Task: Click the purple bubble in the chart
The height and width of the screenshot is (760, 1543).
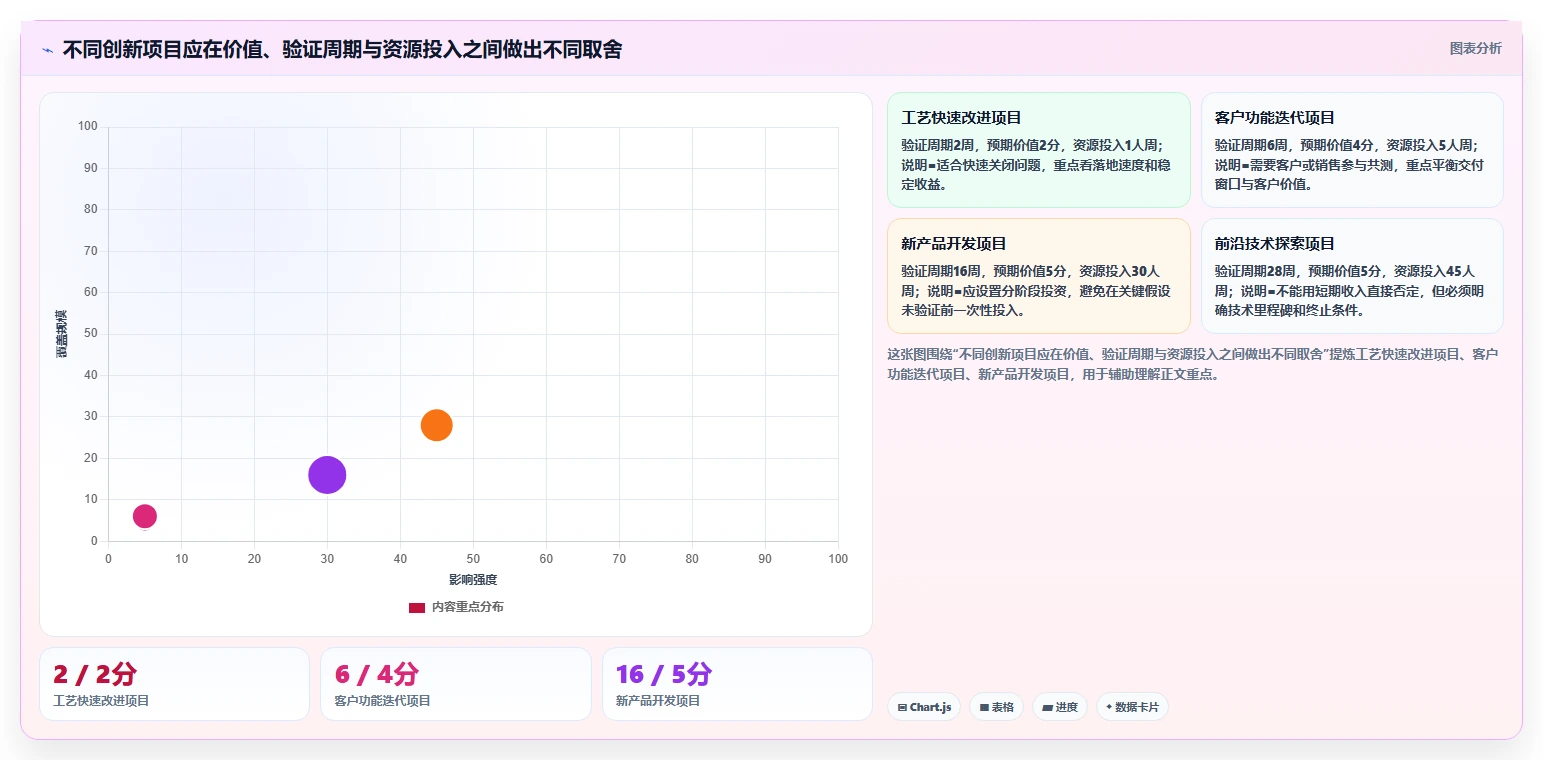Action: tap(327, 475)
